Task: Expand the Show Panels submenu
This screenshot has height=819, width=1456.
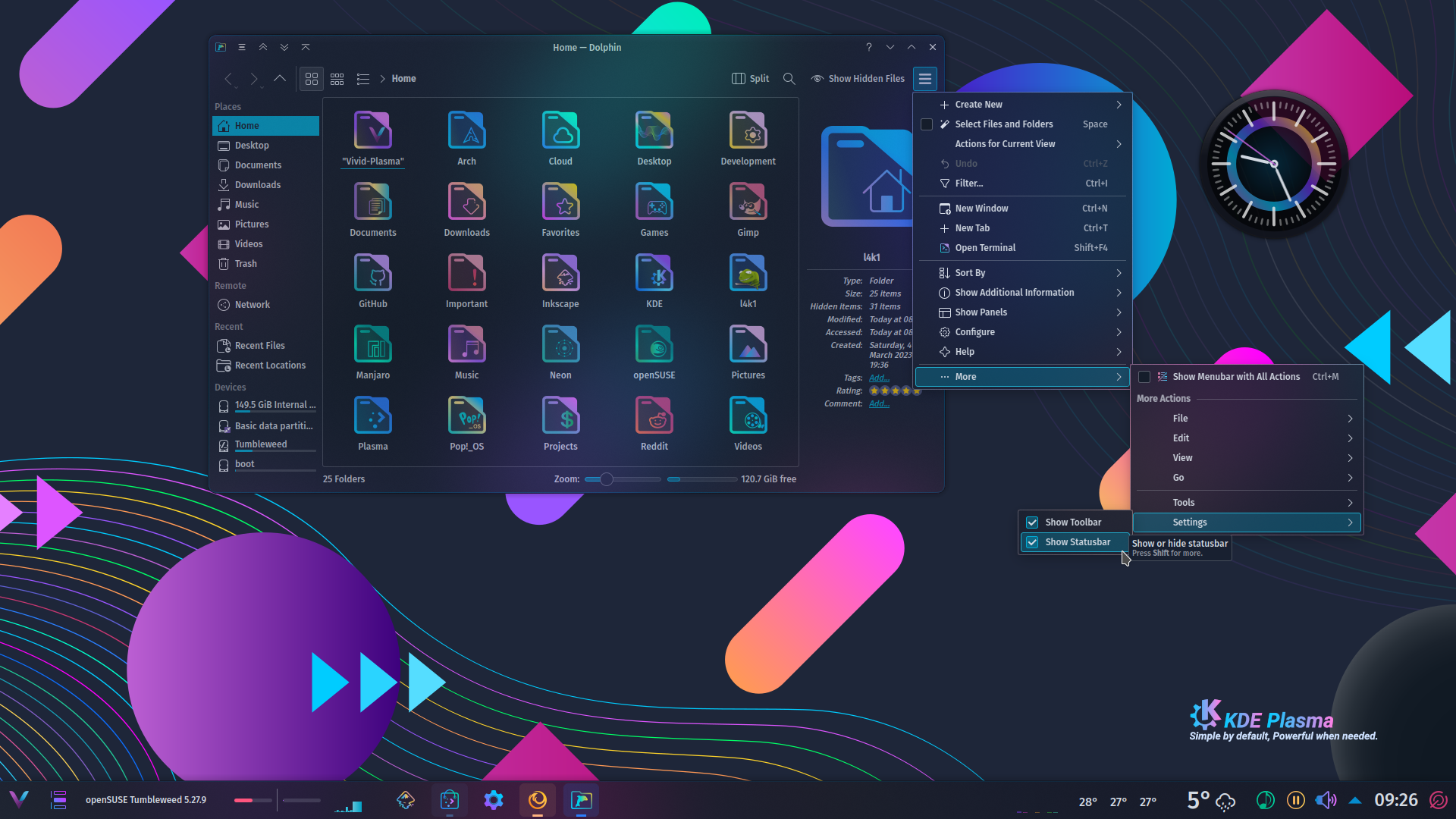Action: tap(1023, 312)
